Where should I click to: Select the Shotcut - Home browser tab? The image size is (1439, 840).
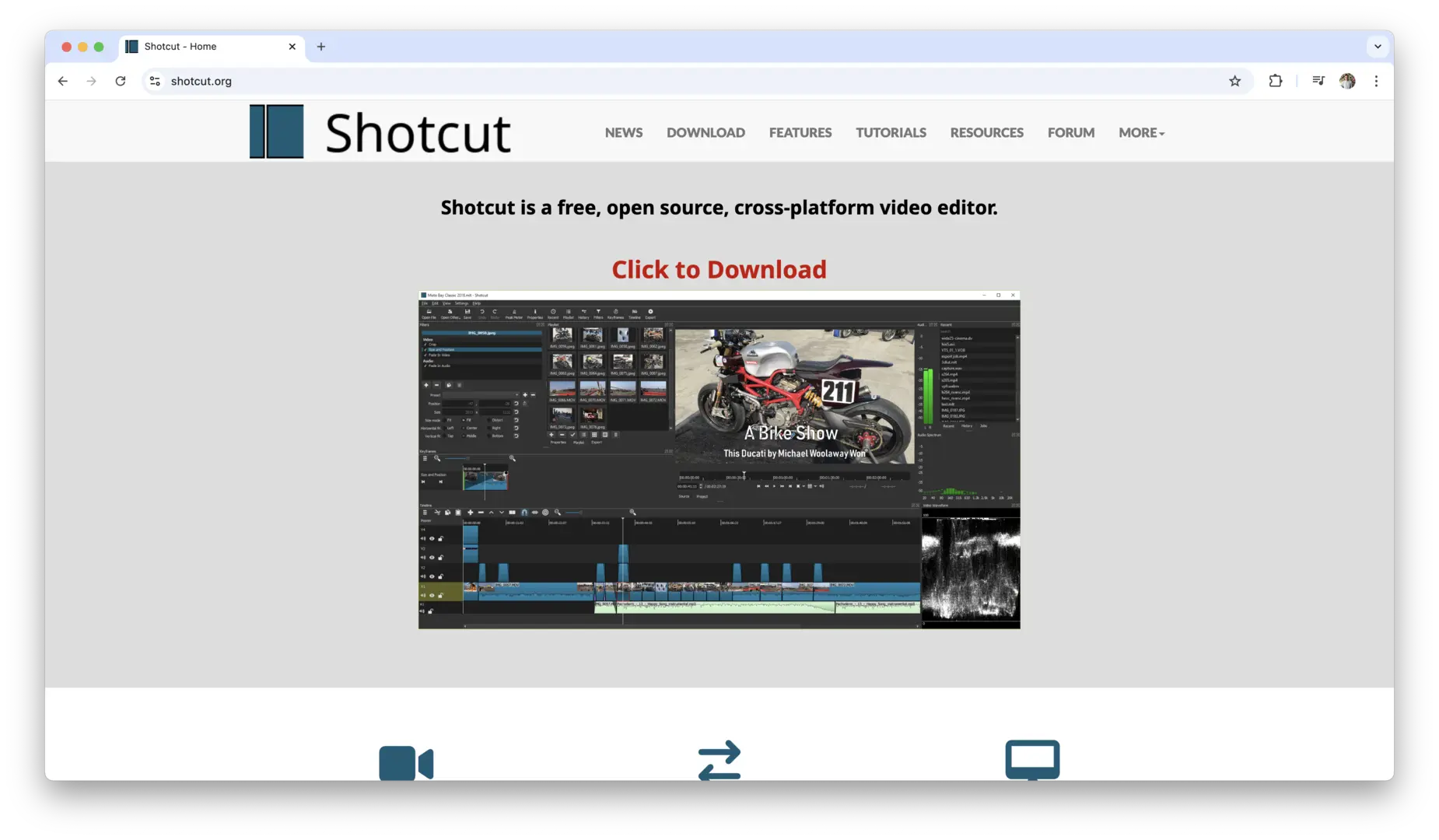coord(210,47)
